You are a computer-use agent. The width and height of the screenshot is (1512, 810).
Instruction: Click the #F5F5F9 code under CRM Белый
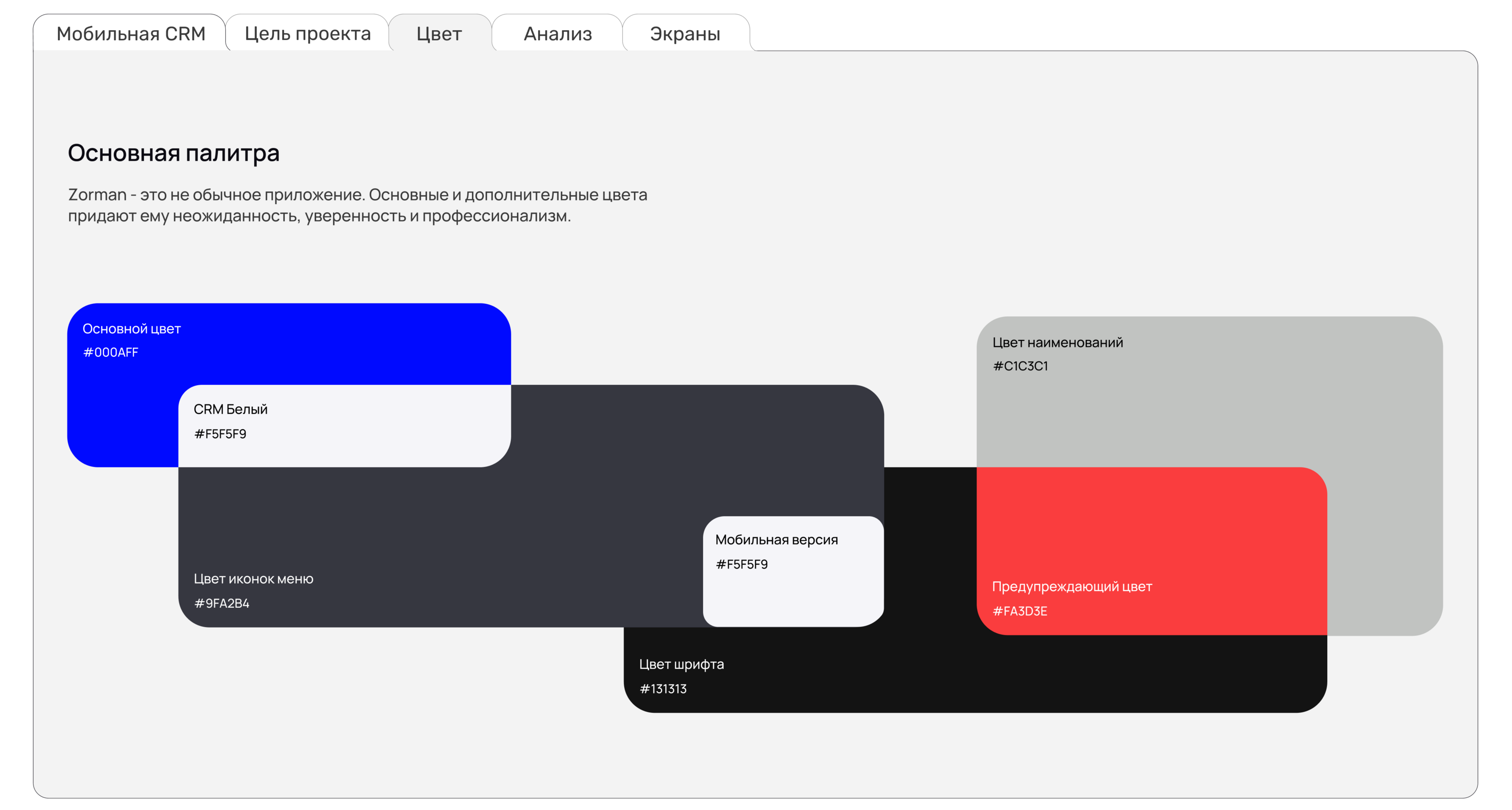click(x=220, y=434)
